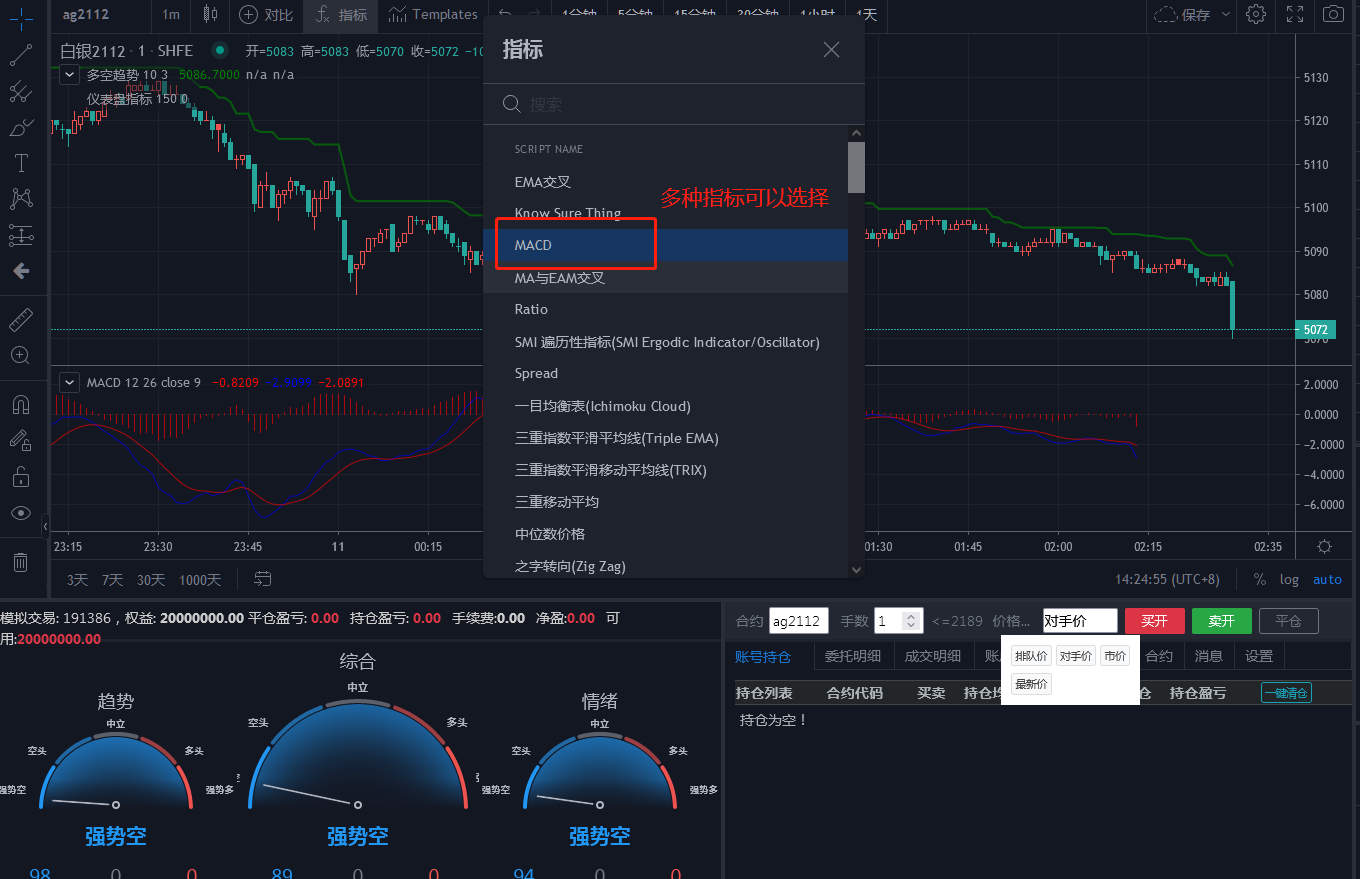The width and height of the screenshot is (1360, 879).
Task: Open the pitchfork drawing tools
Action: click(x=21, y=91)
